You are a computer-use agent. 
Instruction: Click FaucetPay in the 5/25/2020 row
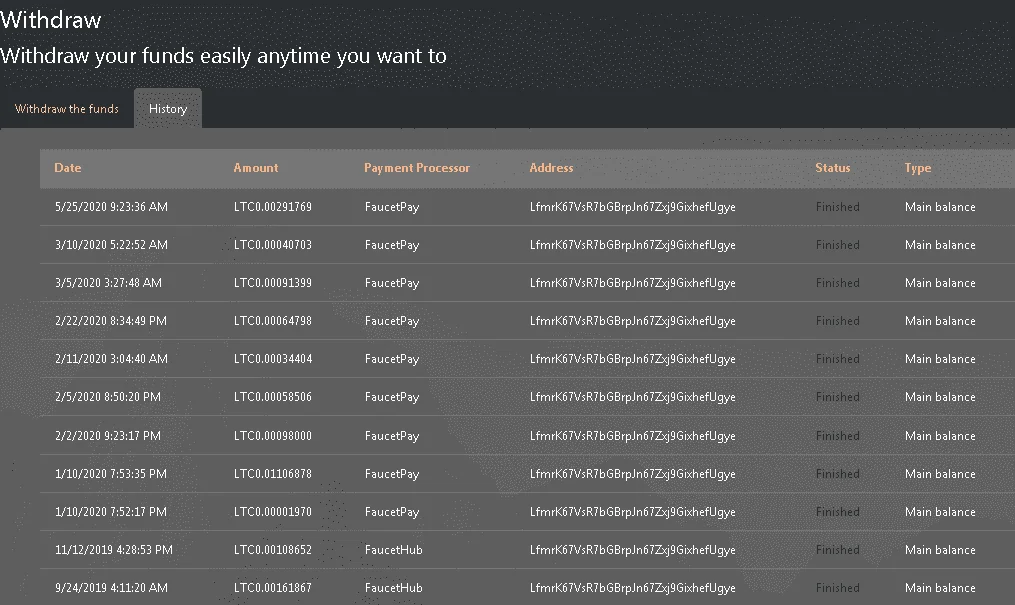click(x=392, y=207)
